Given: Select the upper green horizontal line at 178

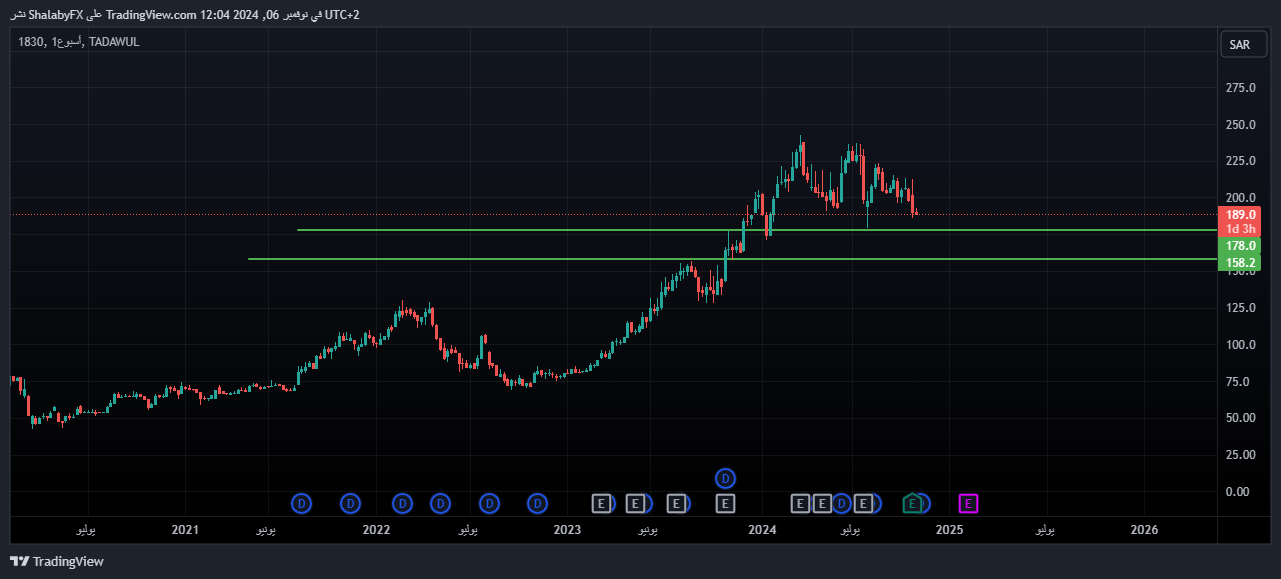Looking at the screenshot, I should 757,230.
